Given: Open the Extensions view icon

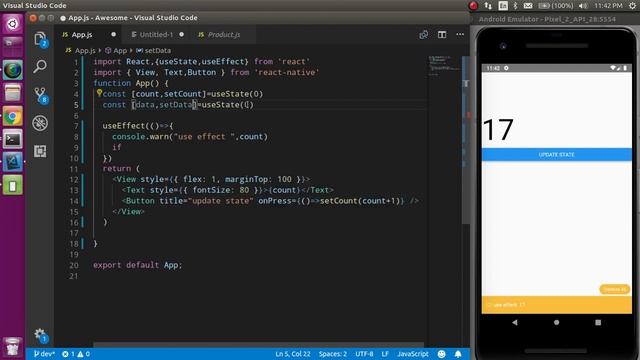Looking at the screenshot, I should pyautogui.click(x=40, y=151).
